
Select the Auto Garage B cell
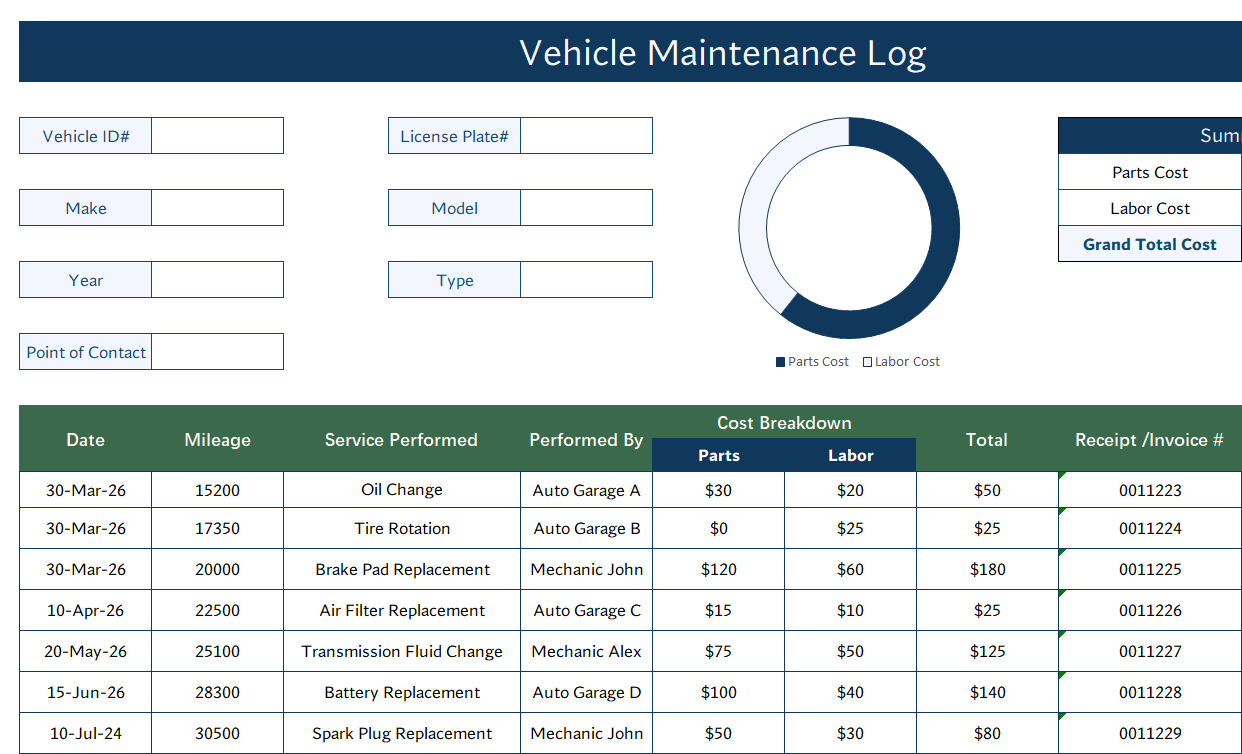586,528
